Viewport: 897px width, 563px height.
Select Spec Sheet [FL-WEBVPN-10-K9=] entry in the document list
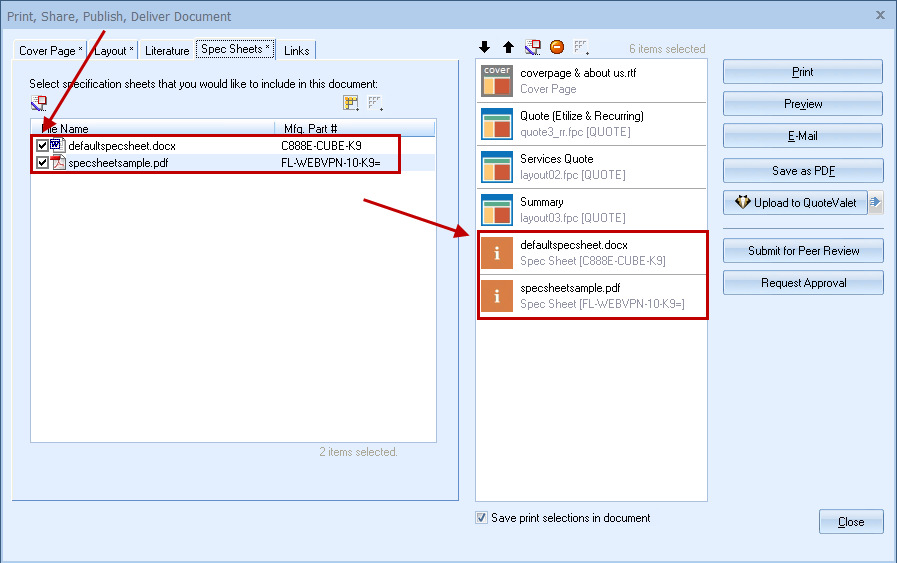click(593, 296)
